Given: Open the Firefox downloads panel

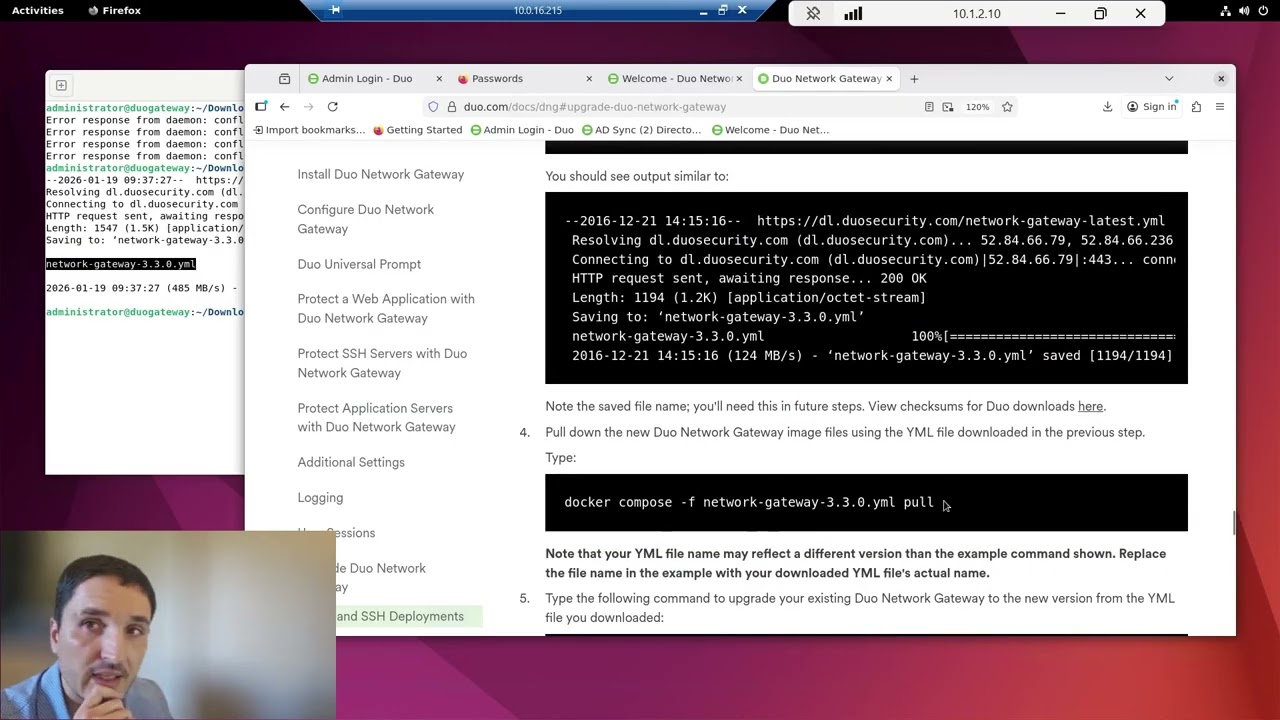Looking at the screenshot, I should point(1107,107).
